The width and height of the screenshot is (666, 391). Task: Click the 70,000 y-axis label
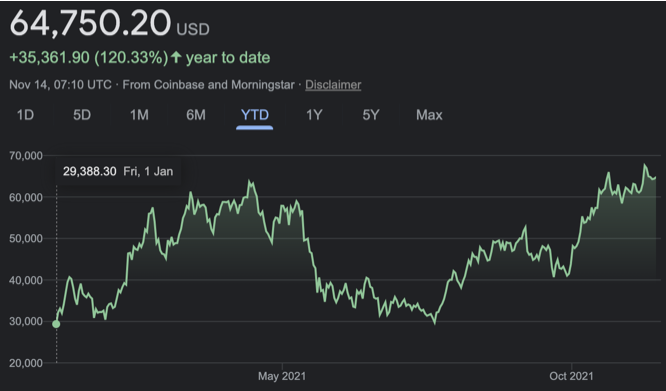(26, 156)
